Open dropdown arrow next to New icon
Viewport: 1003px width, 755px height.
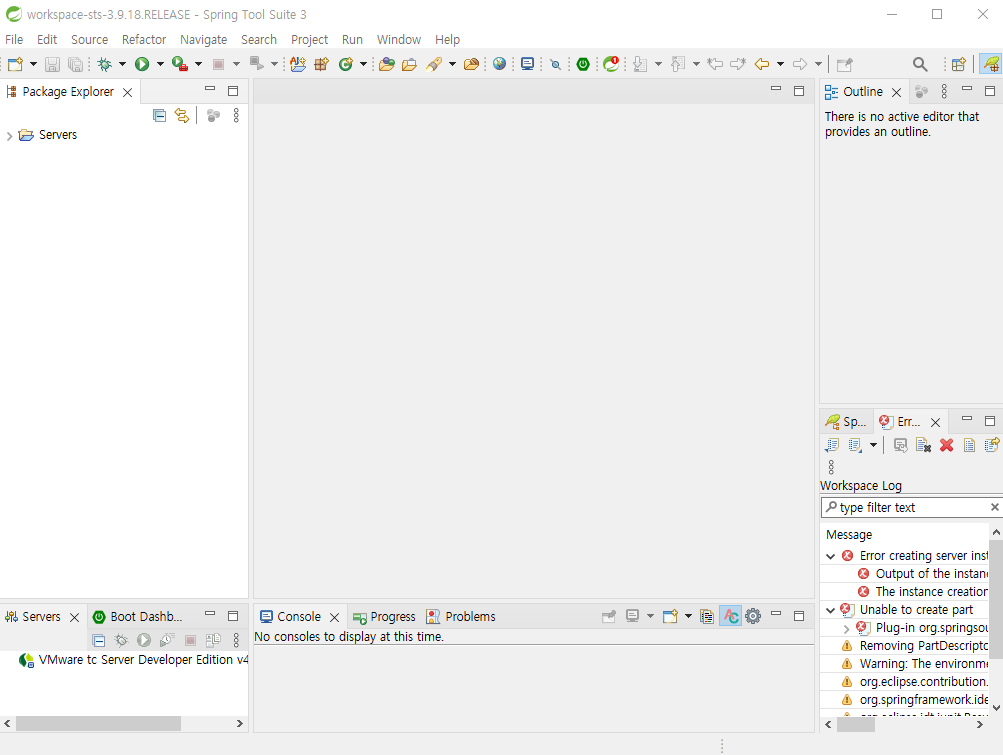pos(33,64)
